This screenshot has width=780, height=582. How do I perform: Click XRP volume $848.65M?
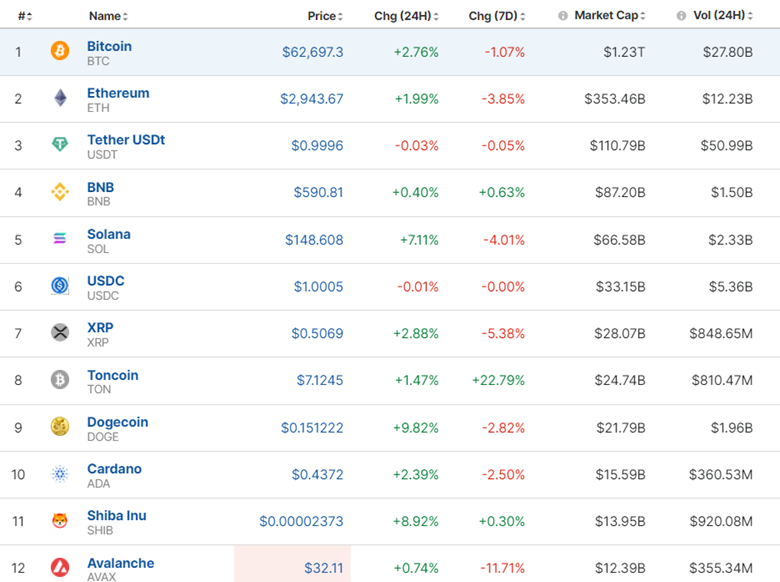721,333
